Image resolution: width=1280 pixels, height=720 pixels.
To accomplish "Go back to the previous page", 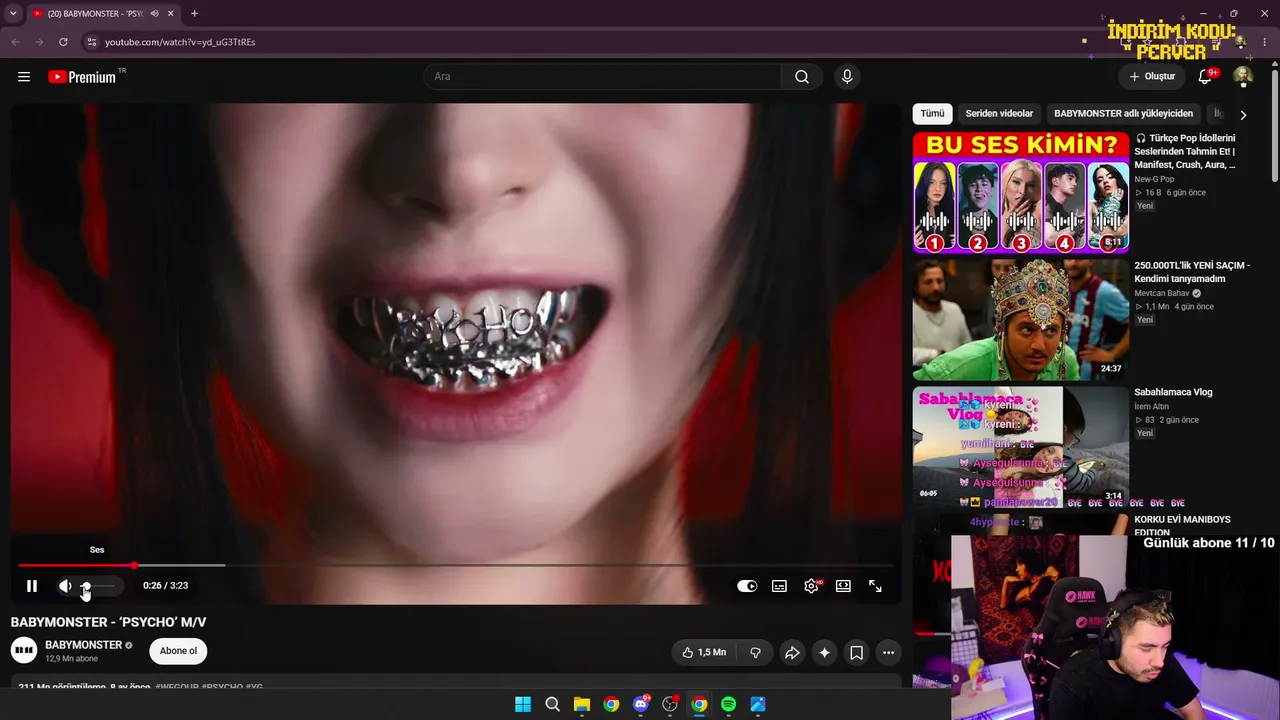I will [15, 42].
